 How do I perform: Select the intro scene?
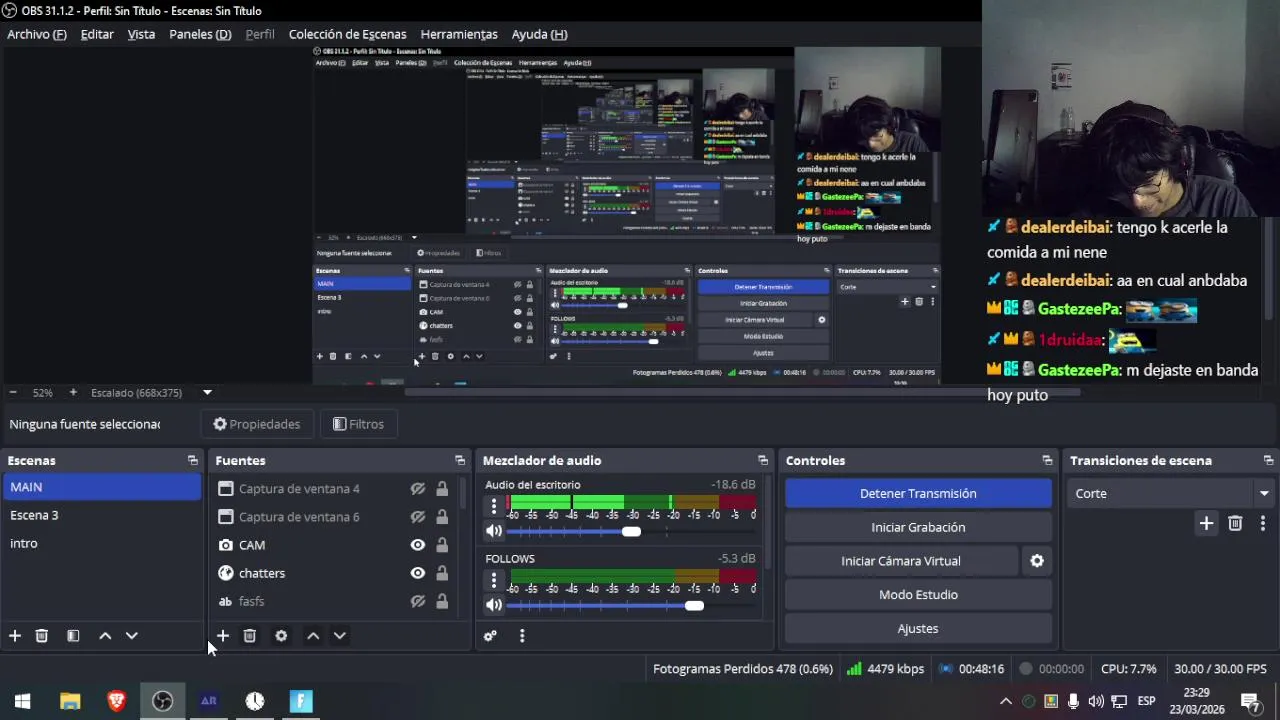pos(103,543)
